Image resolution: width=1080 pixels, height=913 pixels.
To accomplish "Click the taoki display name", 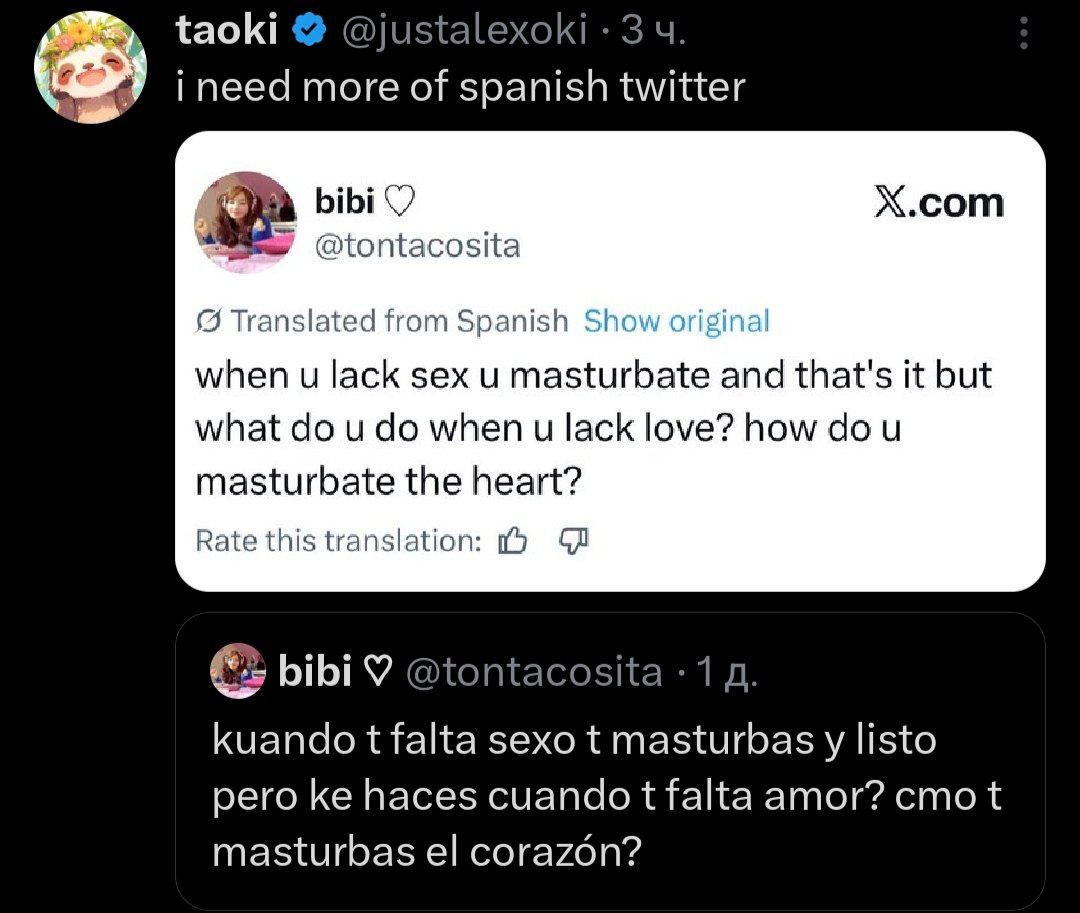I will click(226, 33).
